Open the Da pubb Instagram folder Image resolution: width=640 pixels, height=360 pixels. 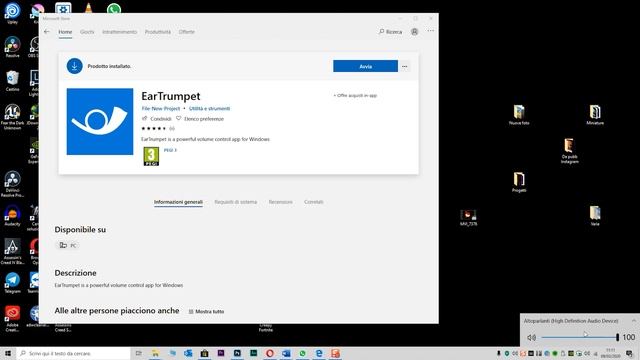click(x=569, y=151)
